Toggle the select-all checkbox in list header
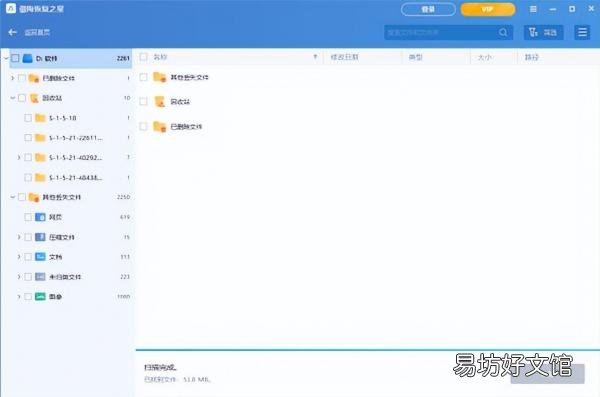This screenshot has width=600, height=397. point(143,57)
